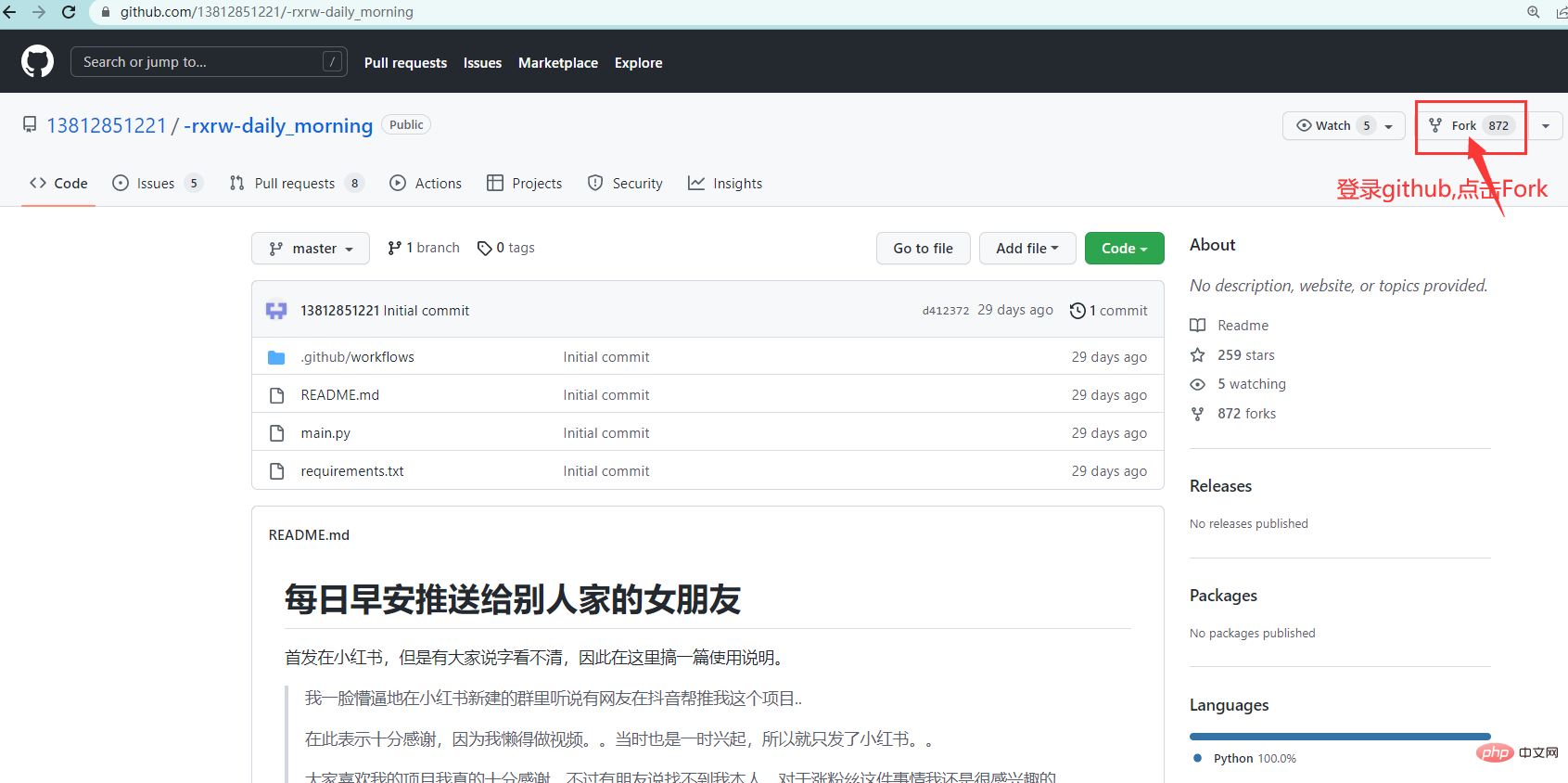This screenshot has height=783, width=1568.
Task: Expand the dropdown arrow right of Fork
Action: tap(1546, 125)
